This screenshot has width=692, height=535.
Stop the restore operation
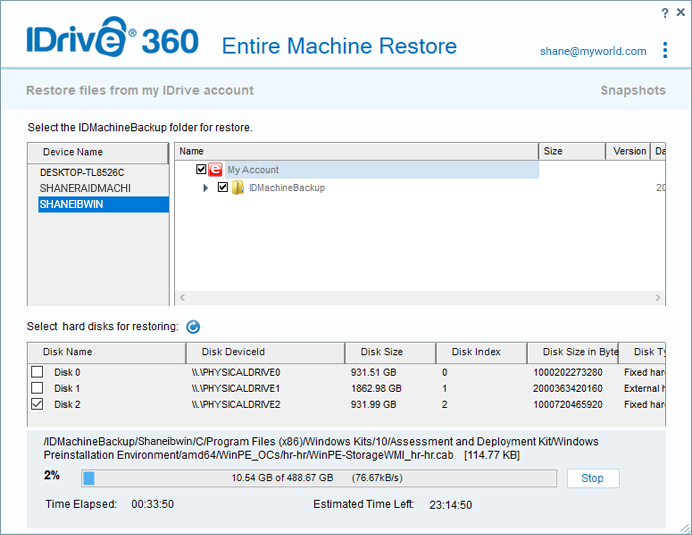[x=593, y=478]
